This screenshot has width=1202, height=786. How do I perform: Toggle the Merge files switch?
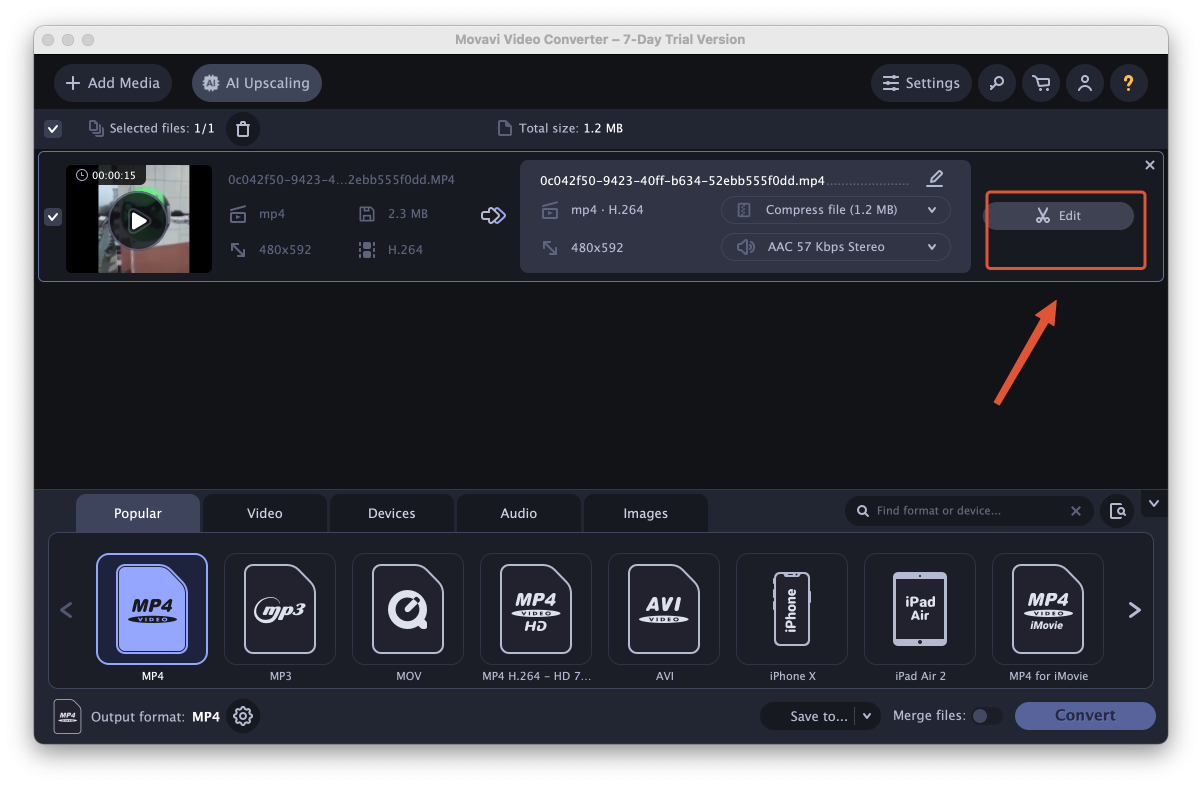(986, 716)
